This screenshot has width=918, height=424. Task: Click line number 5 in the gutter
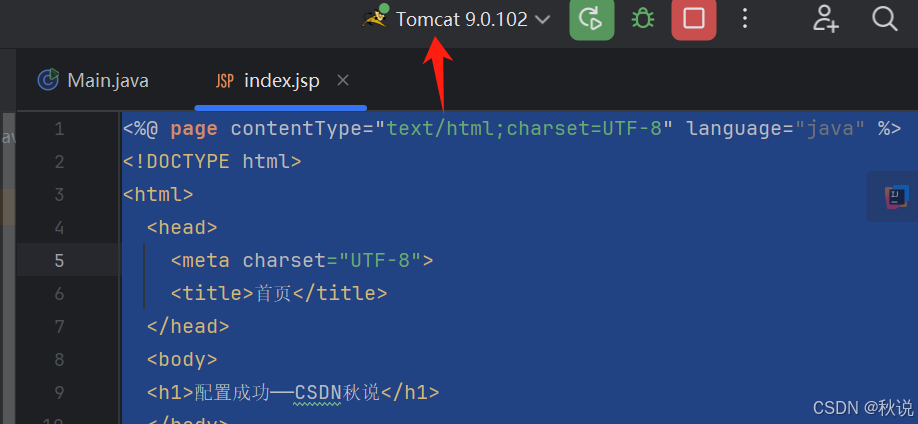(59, 260)
